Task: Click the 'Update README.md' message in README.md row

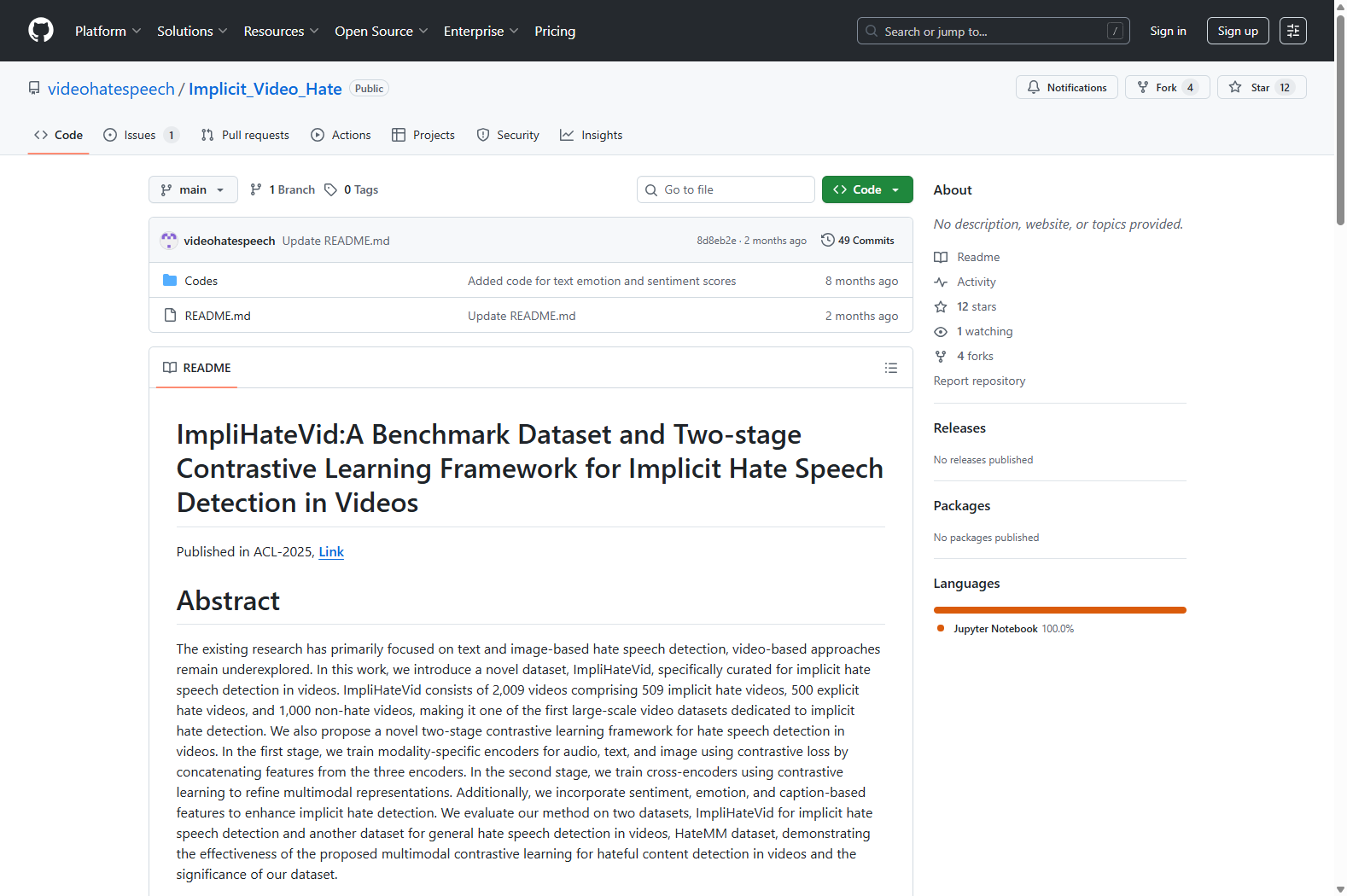Action: (522, 316)
